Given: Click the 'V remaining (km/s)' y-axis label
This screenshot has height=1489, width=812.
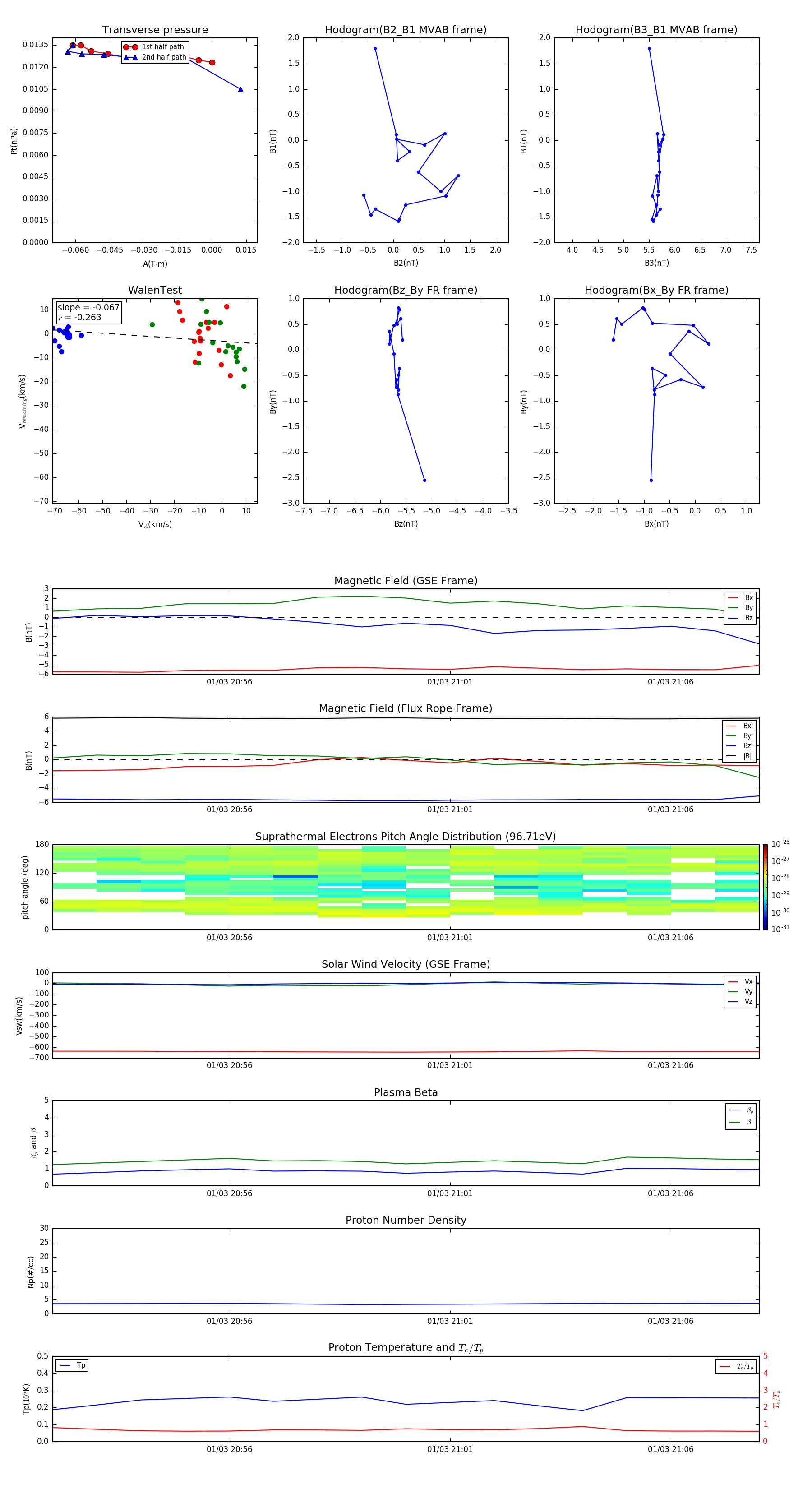Looking at the screenshot, I should (x=22, y=401).
